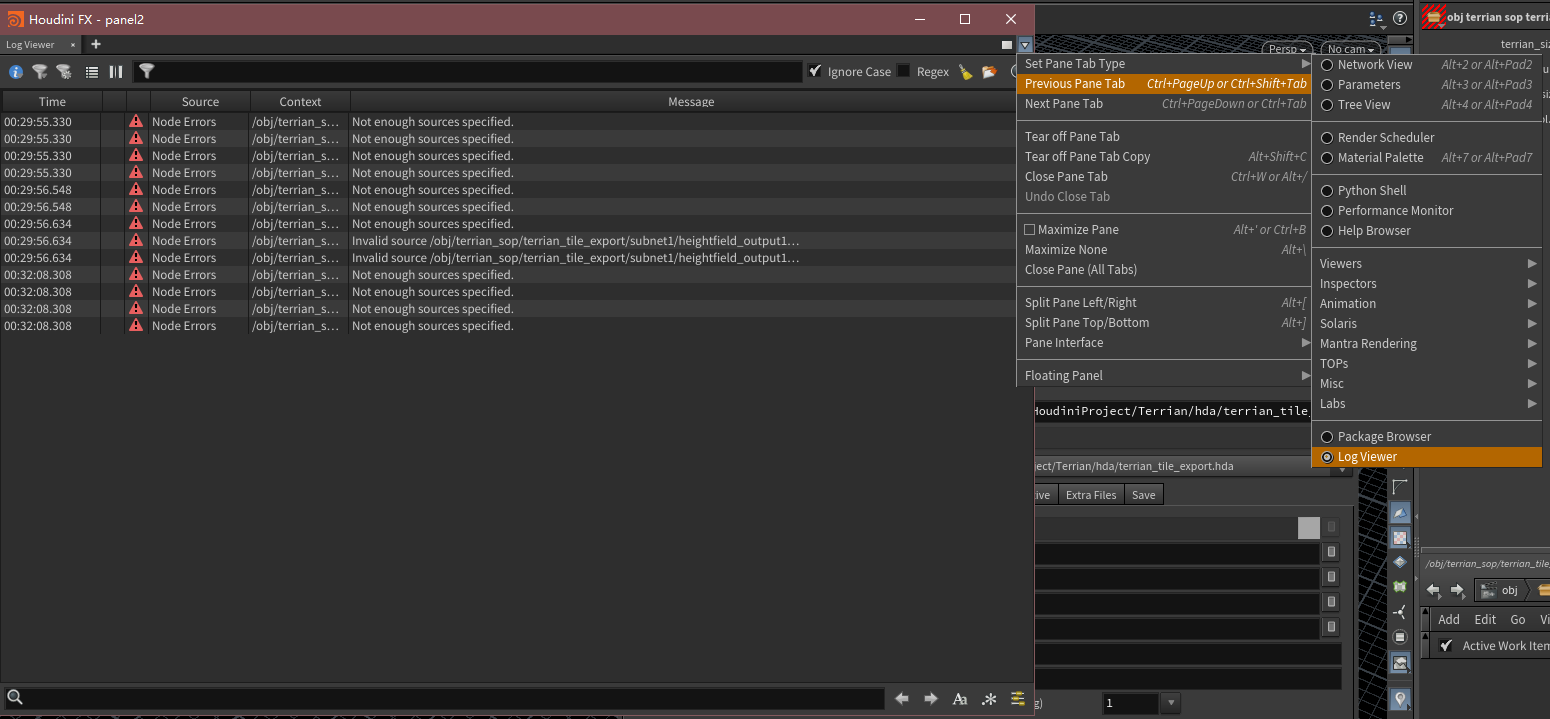Expand the Inspectors submenu
1550x719 pixels.
tap(1427, 284)
